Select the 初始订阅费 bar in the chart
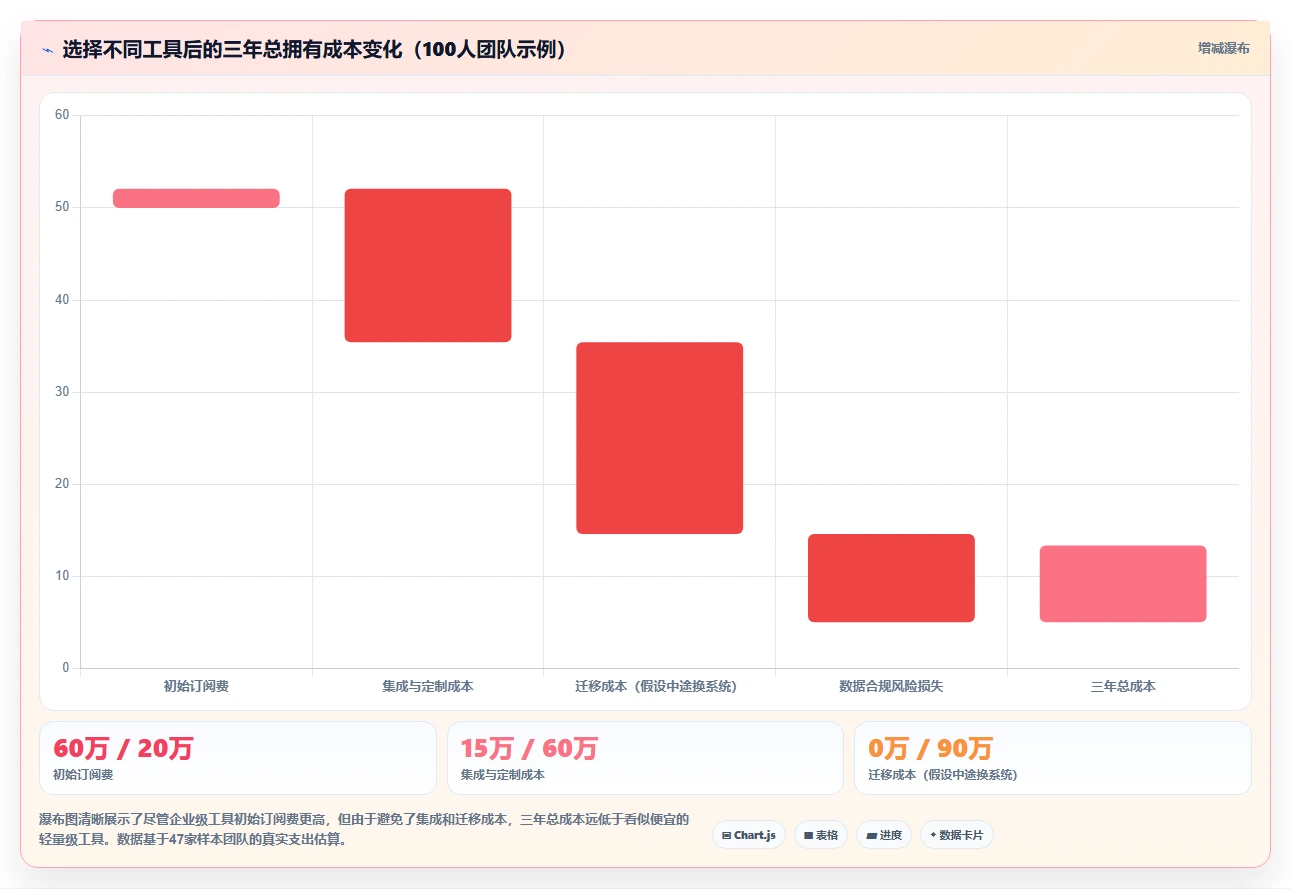The width and height of the screenshot is (1291, 889). pyautogui.click(x=196, y=198)
